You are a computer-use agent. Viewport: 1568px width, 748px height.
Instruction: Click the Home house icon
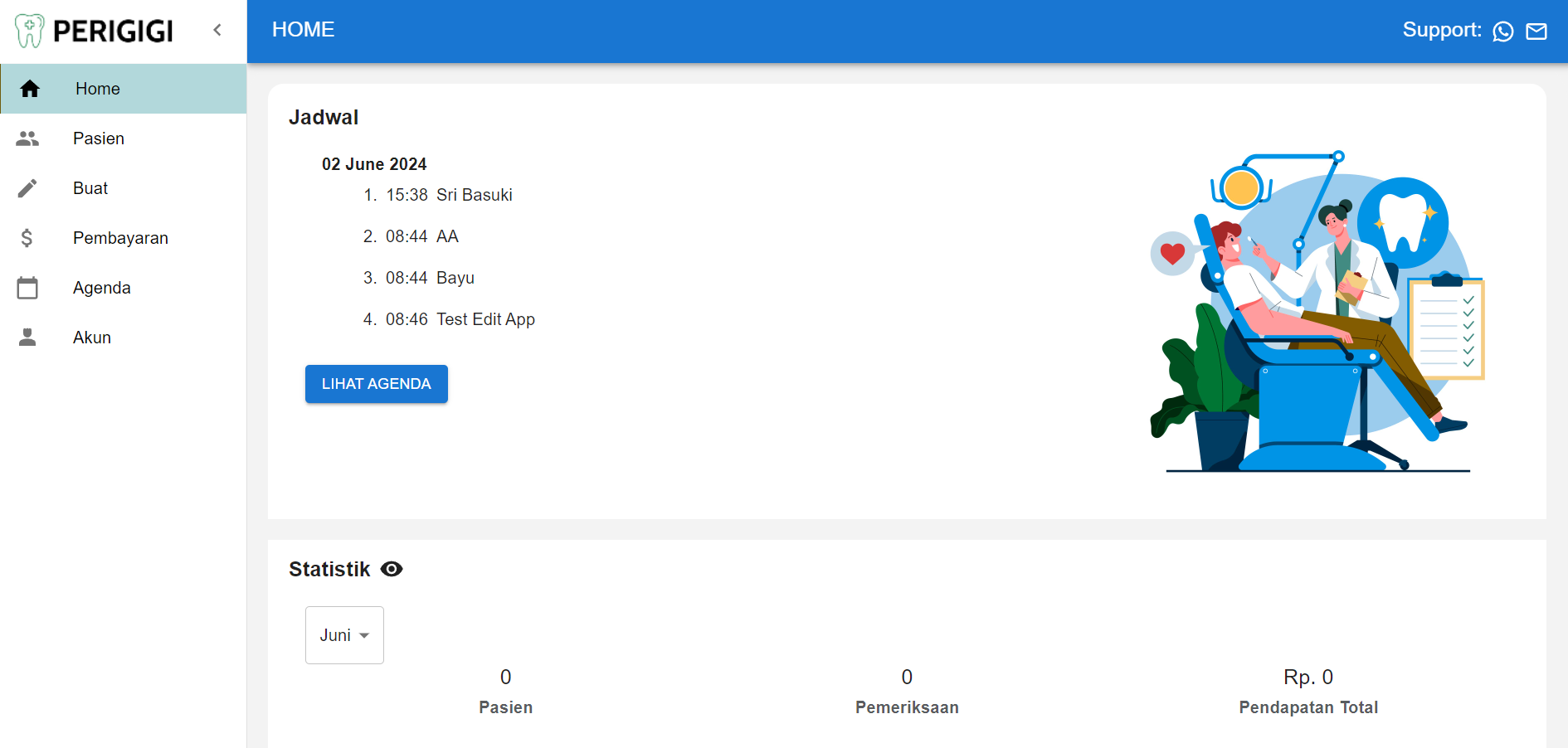click(x=30, y=89)
